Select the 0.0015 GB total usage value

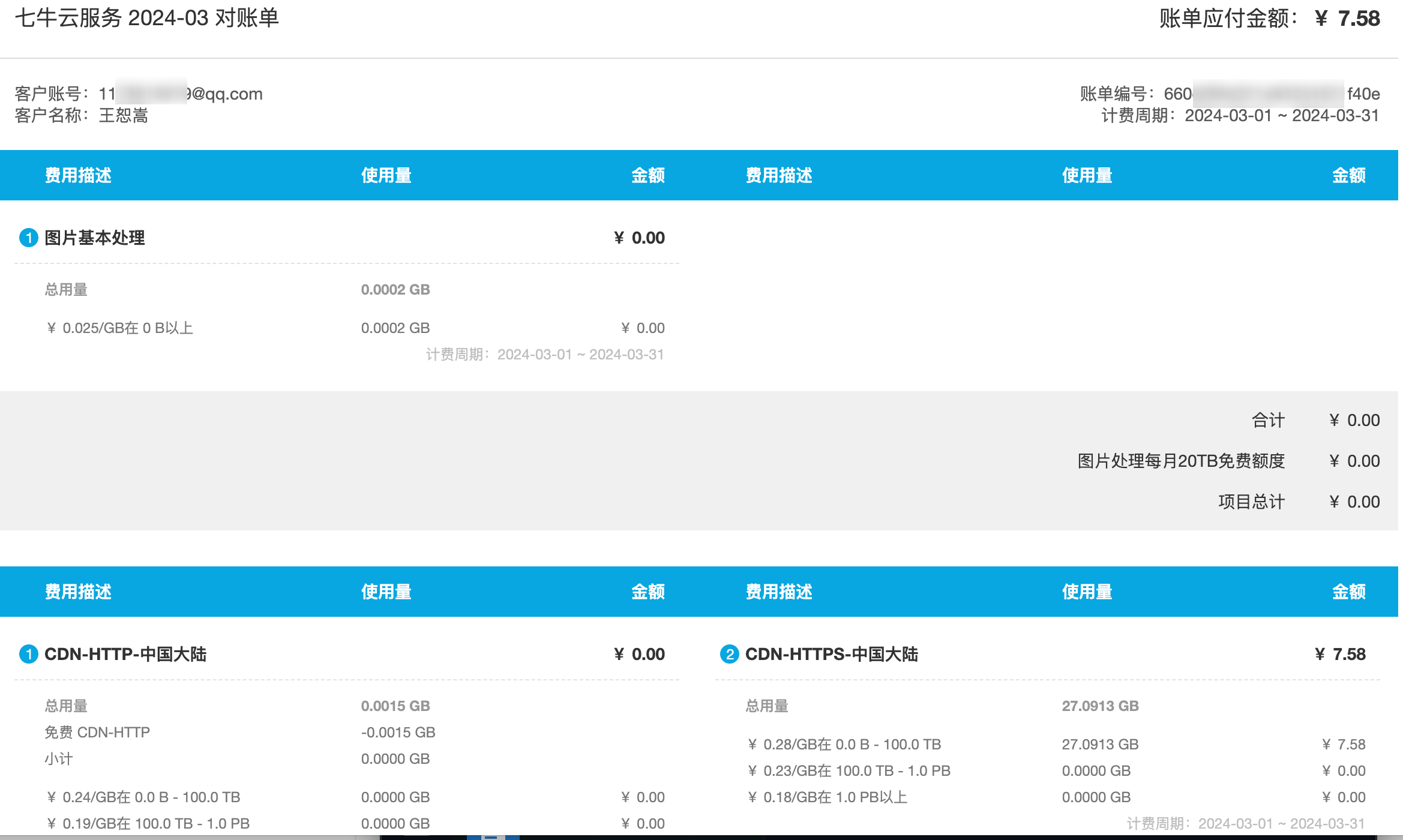pos(395,706)
